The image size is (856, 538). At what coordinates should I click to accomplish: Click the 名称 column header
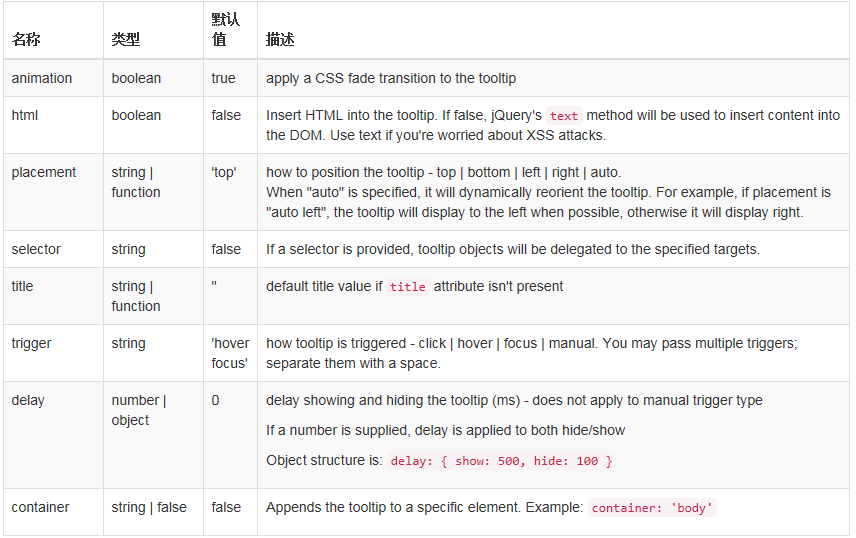[26, 40]
